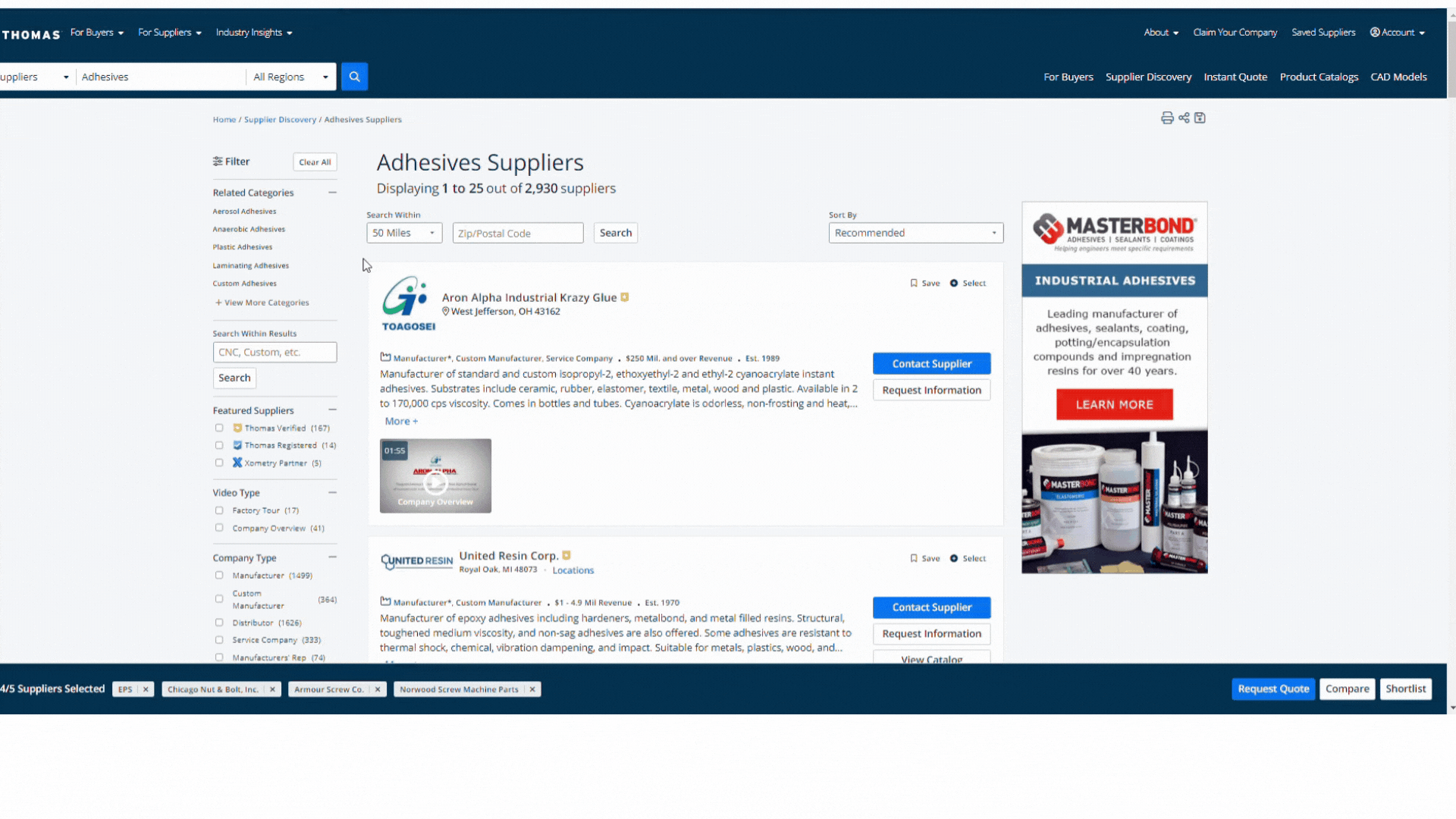
Task: Click the Zip/Postal Code input field
Action: tap(518, 233)
